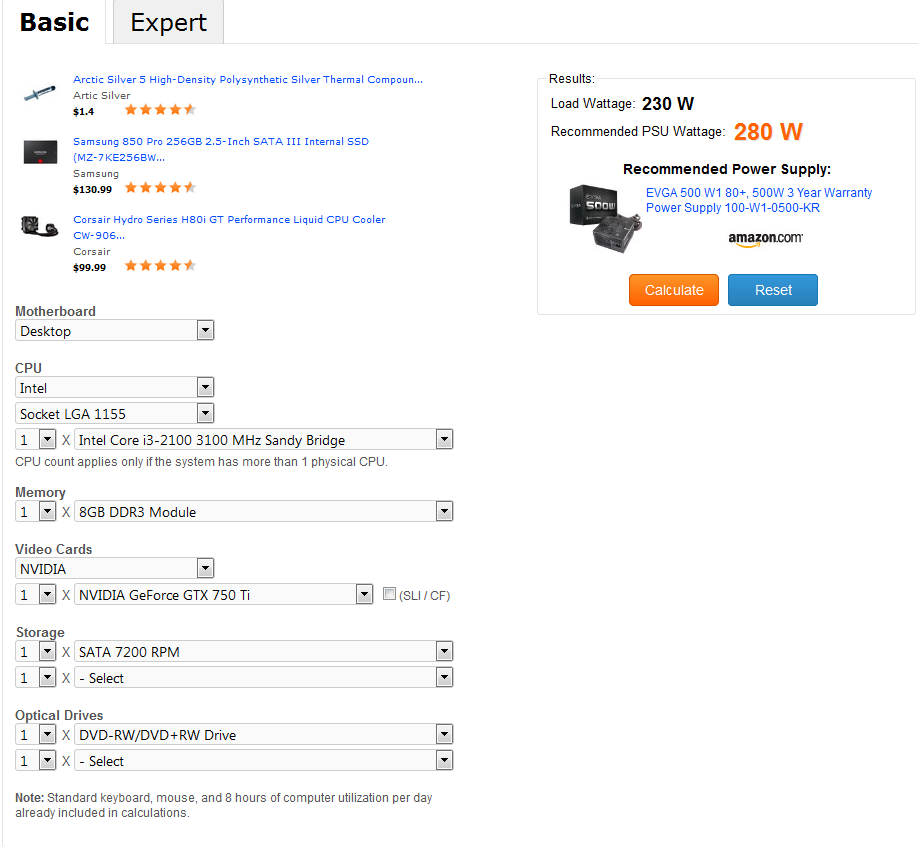
Task: Open the Memory module count dropdown
Action: pyautogui.click(x=36, y=512)
